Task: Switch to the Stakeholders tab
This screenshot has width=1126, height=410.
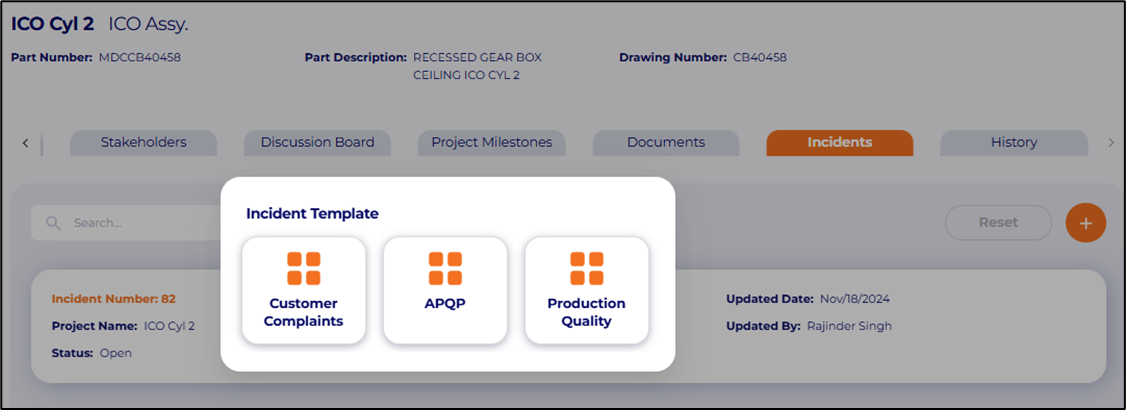Action: [143, 143]
